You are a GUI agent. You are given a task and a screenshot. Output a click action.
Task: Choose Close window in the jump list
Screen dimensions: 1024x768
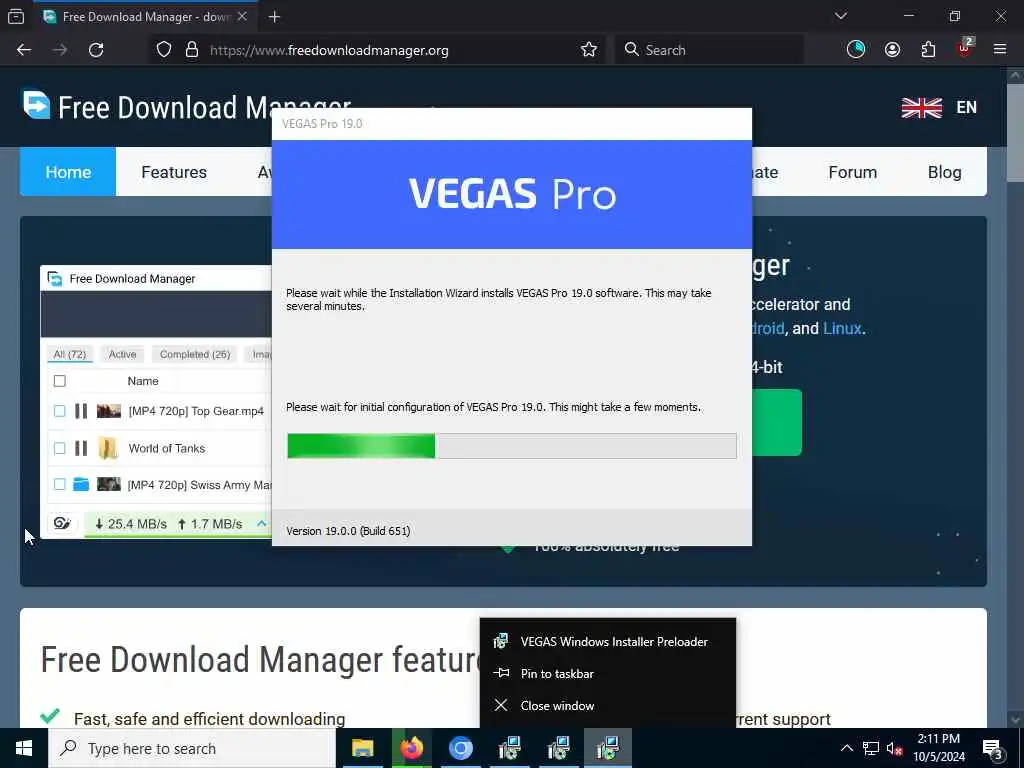coord(607,705)
